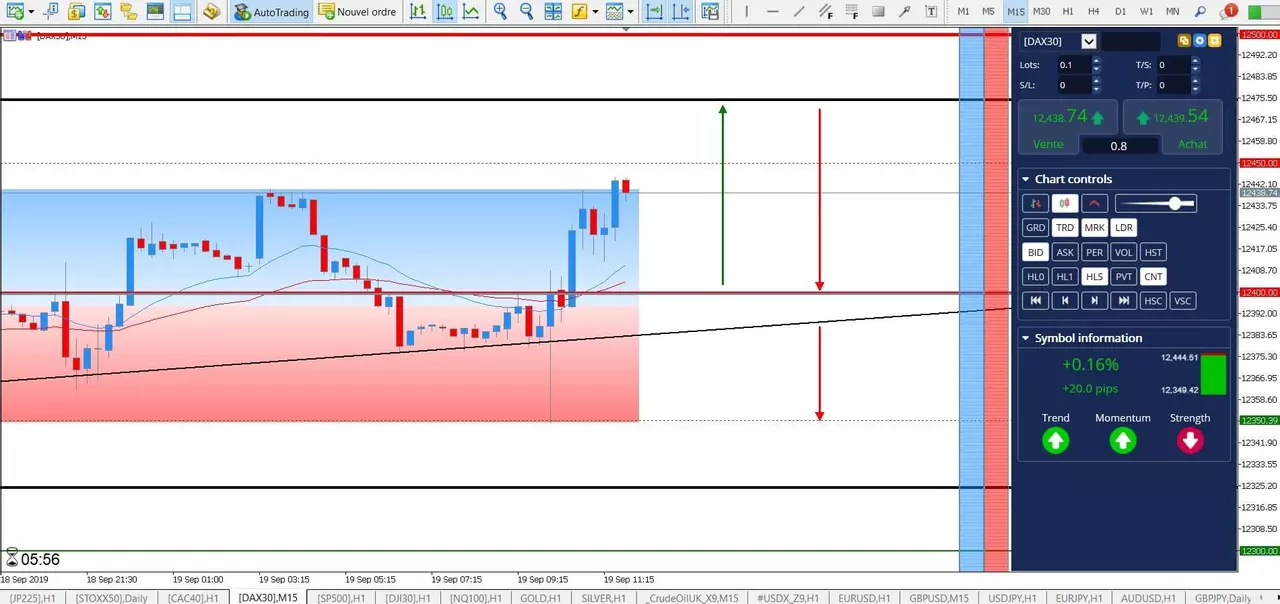Increase the S/L value stepper
Screen dimensions: 1280x604
(x=1096, y=81)
